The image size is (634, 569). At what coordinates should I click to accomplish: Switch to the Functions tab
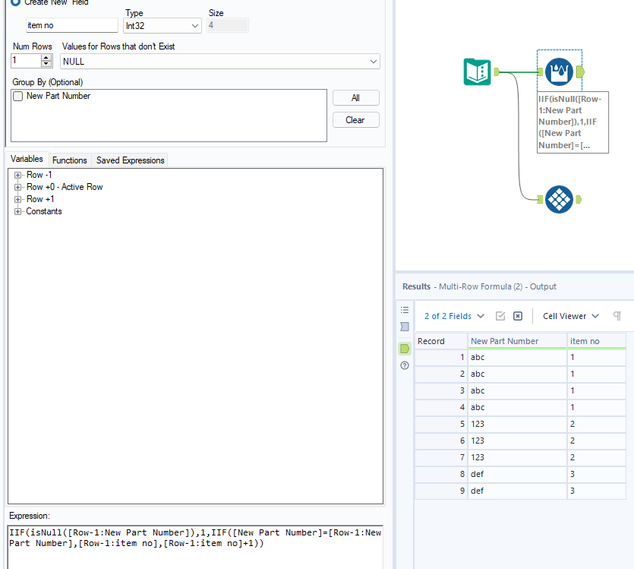[x=70, y=160]
